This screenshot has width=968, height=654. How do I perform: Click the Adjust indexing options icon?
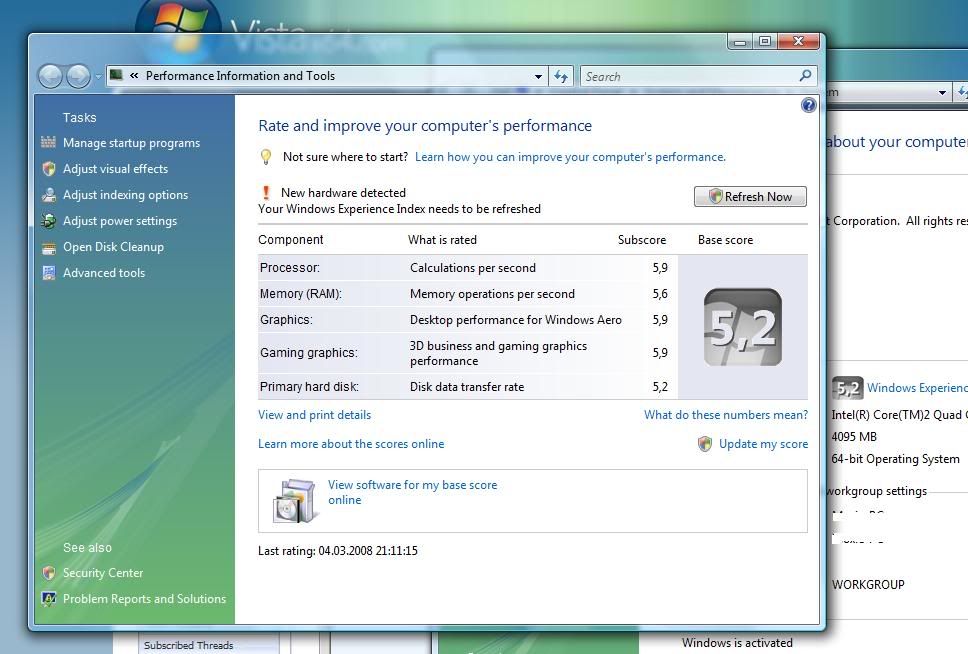(49, 195)
